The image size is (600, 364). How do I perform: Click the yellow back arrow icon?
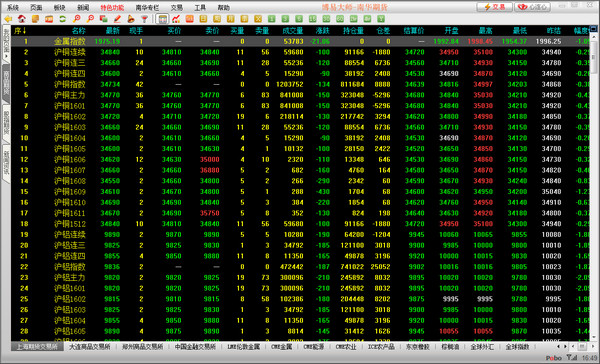coord(8,19)
